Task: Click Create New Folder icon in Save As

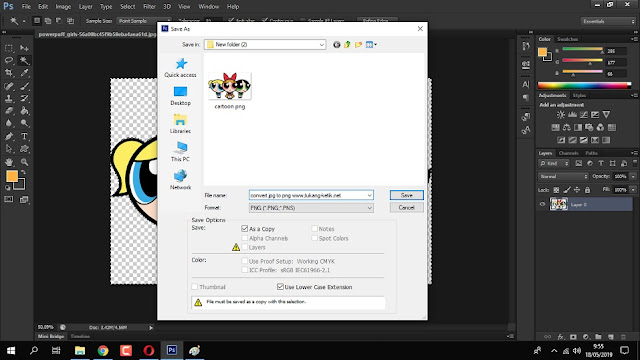Action: click(358, 44)
